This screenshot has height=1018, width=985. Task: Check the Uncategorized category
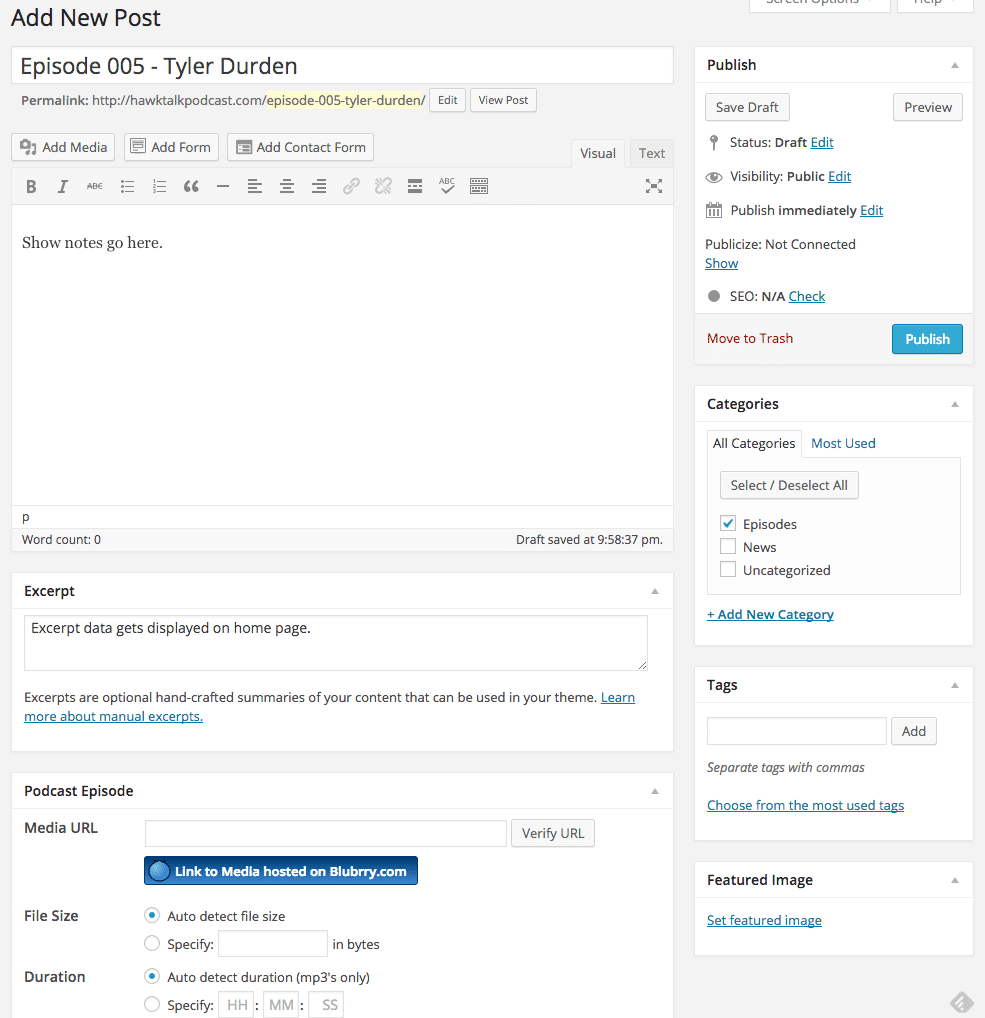(728, 569)
